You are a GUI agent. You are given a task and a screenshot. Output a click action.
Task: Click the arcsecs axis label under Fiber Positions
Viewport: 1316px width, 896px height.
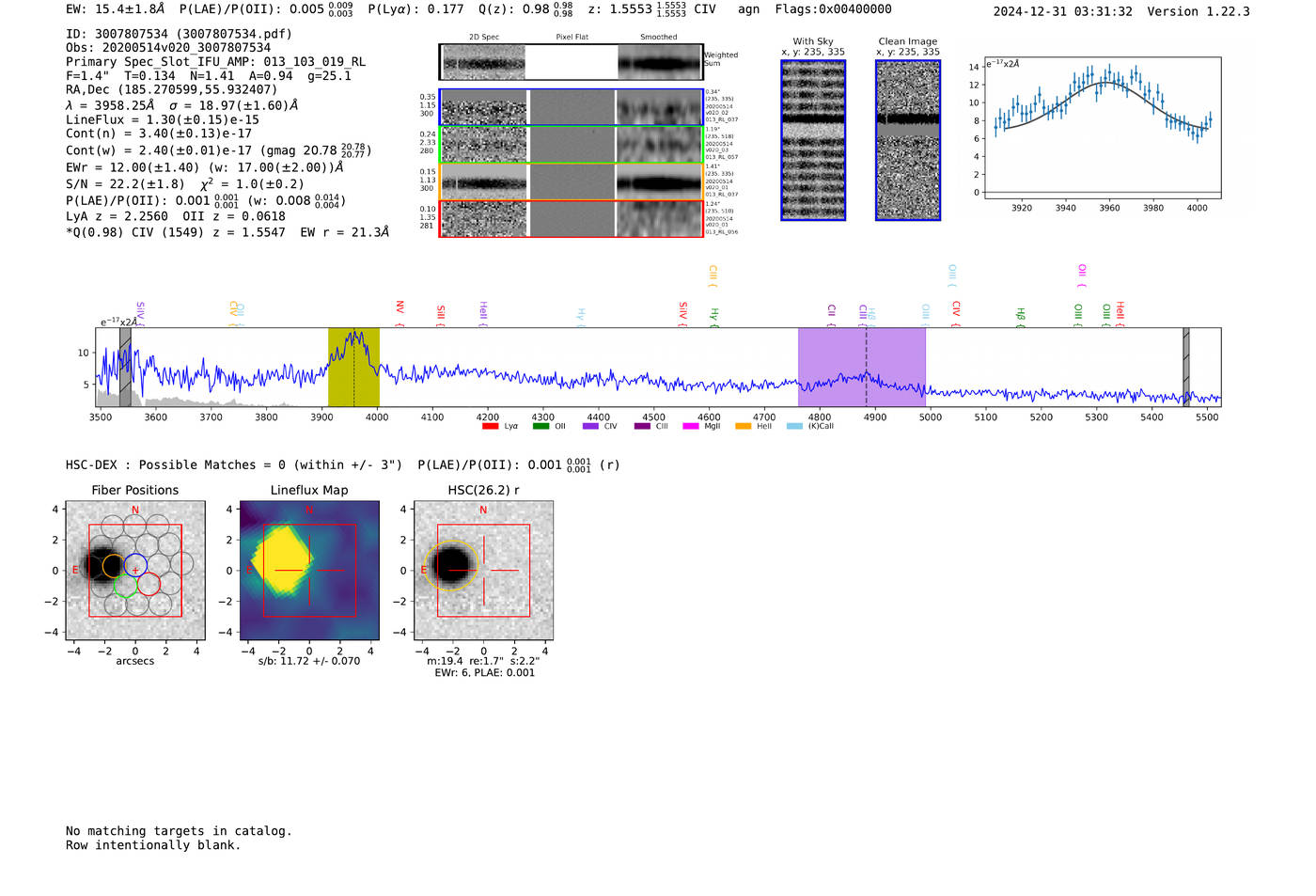pyautogui.click(x=135, y=662)
